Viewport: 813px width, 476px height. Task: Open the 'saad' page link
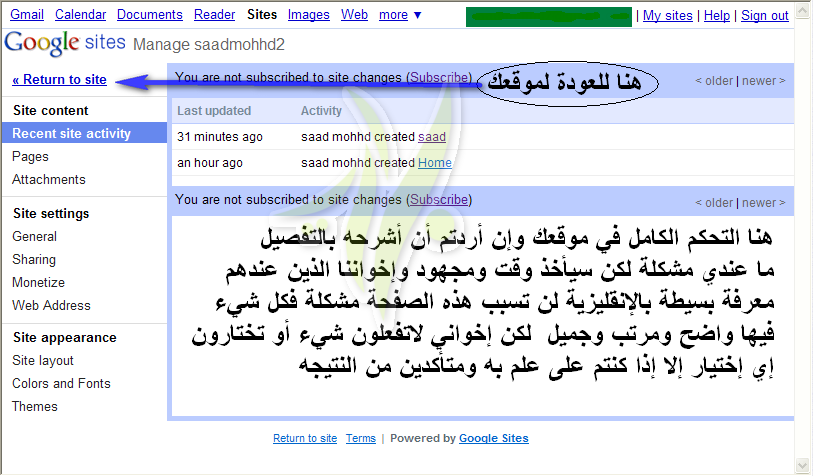432,137
